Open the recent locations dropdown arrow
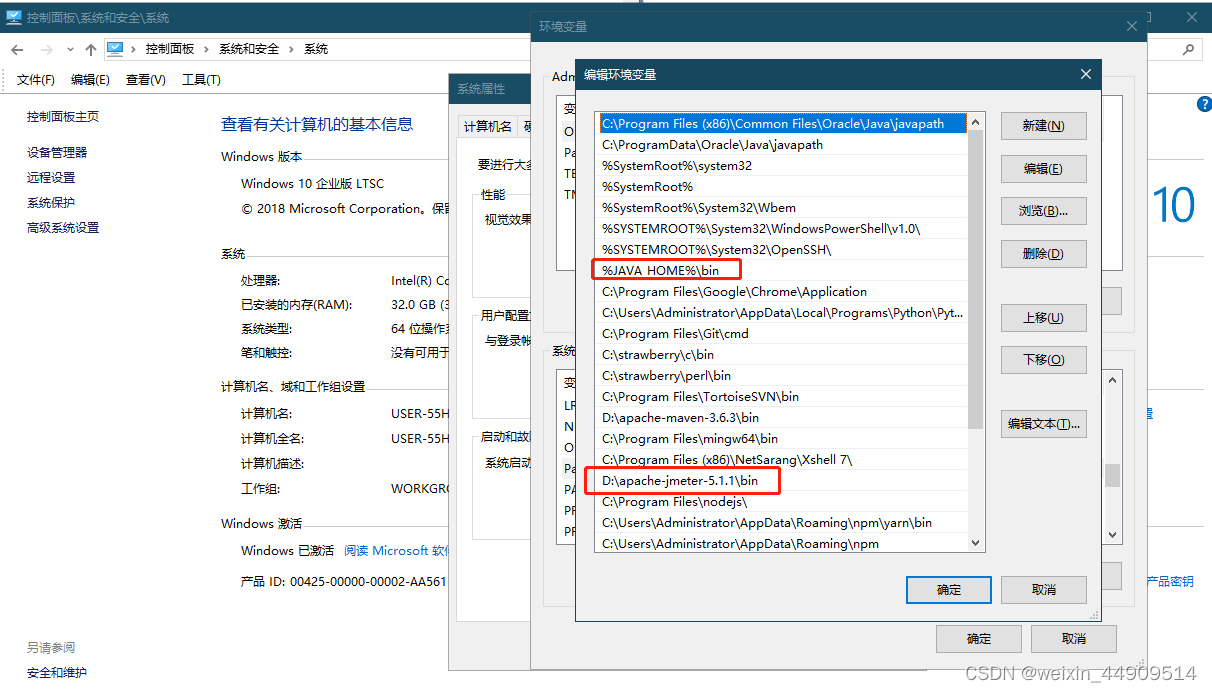Screen dimensions: 1212x692 click(70, 49)
